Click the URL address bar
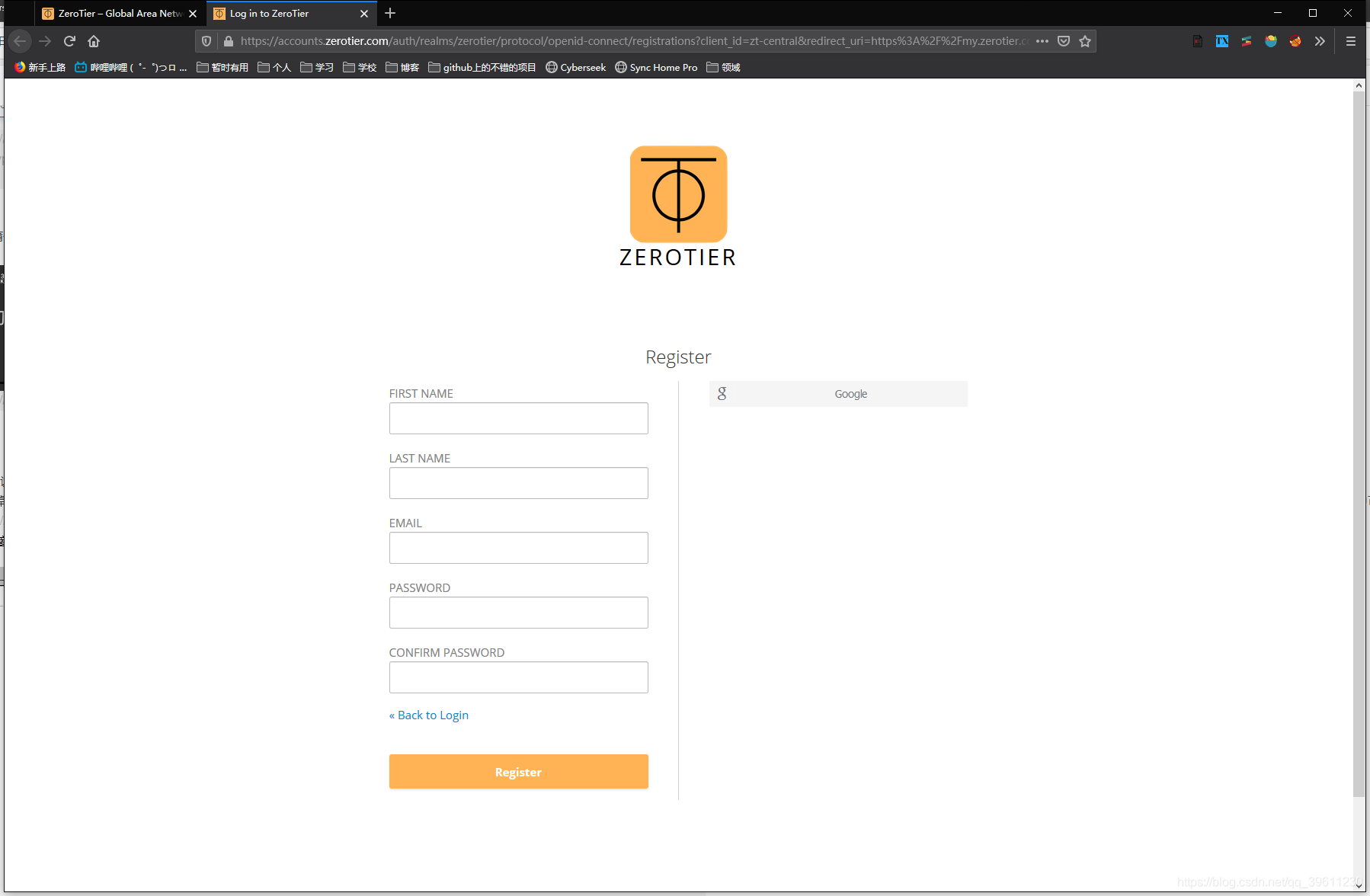Viewport: 1370px width, 896px height. (x=632, y=41)
